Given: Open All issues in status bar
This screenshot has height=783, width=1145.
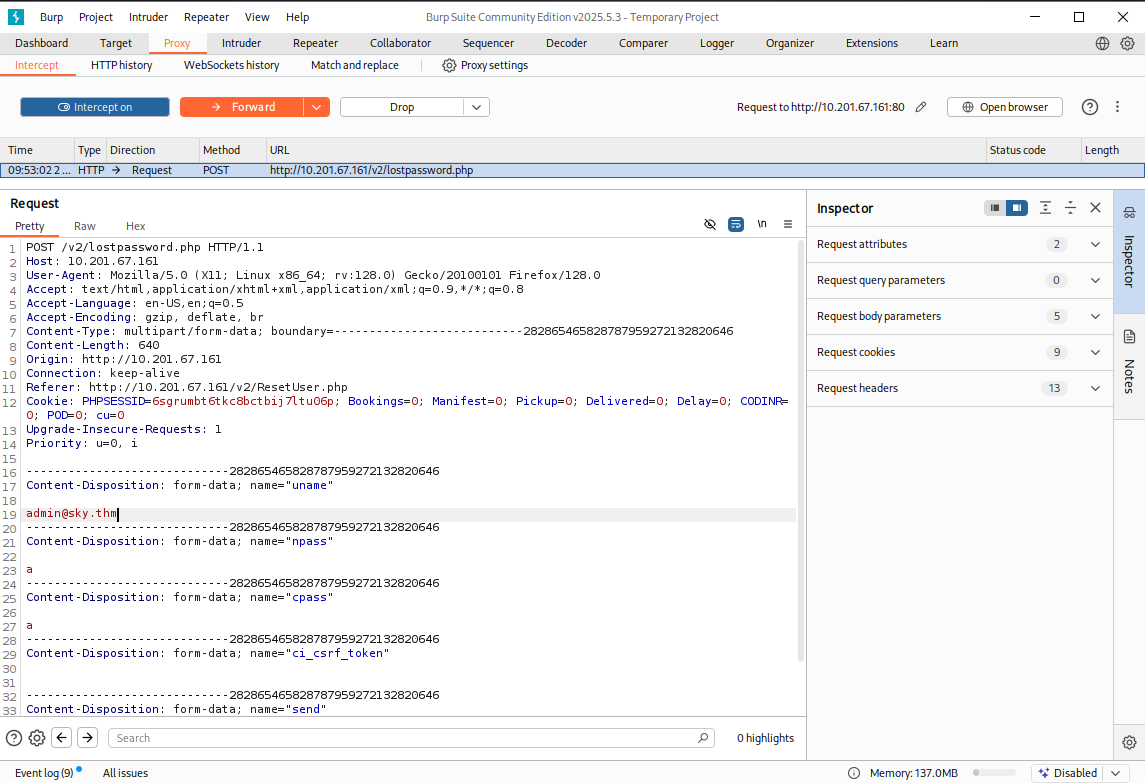Looking at the screenshot, I should click(x=126, y=773).
